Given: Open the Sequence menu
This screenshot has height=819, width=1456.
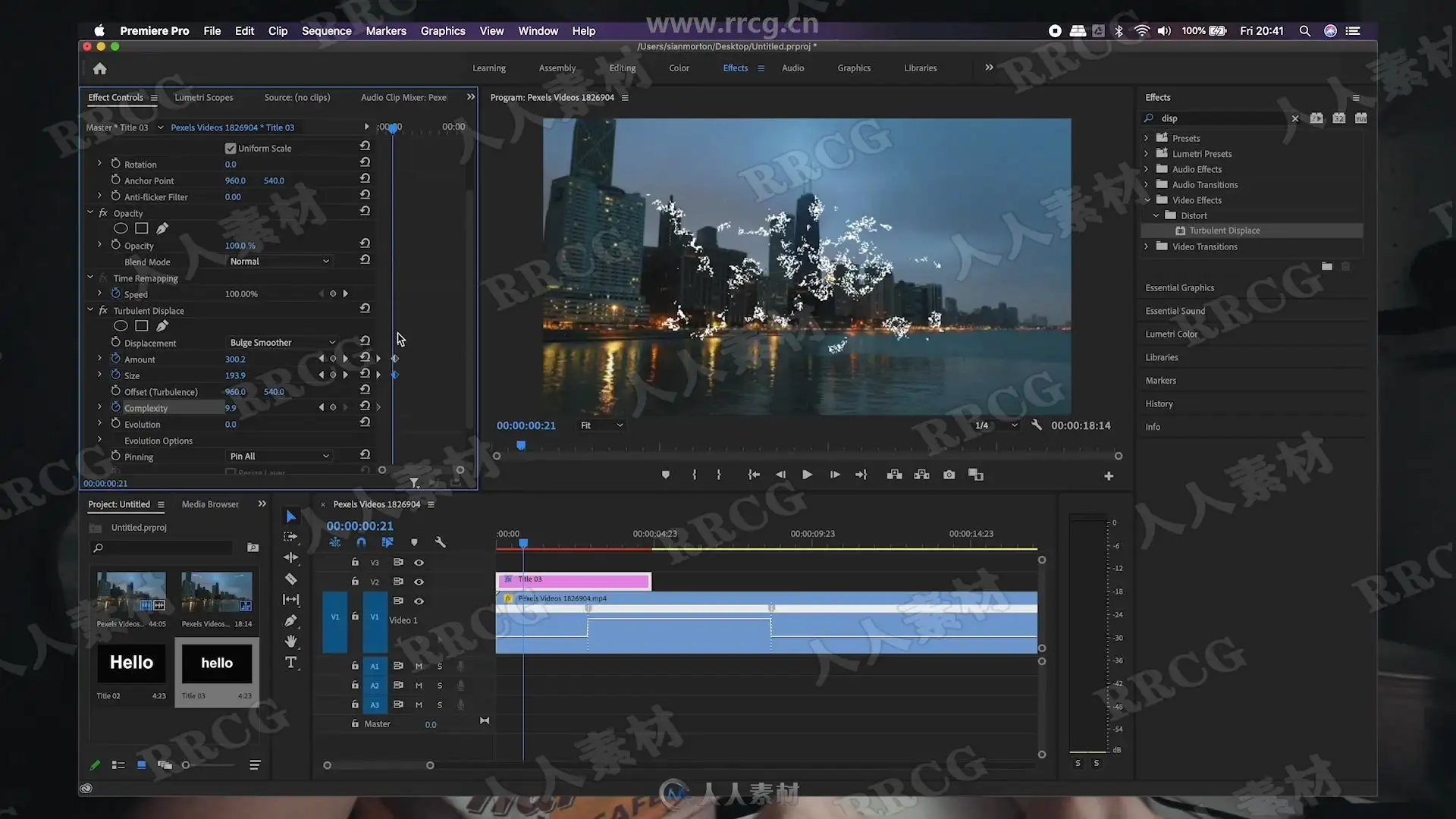Looking at the screenshot, I should pos(326,31).
